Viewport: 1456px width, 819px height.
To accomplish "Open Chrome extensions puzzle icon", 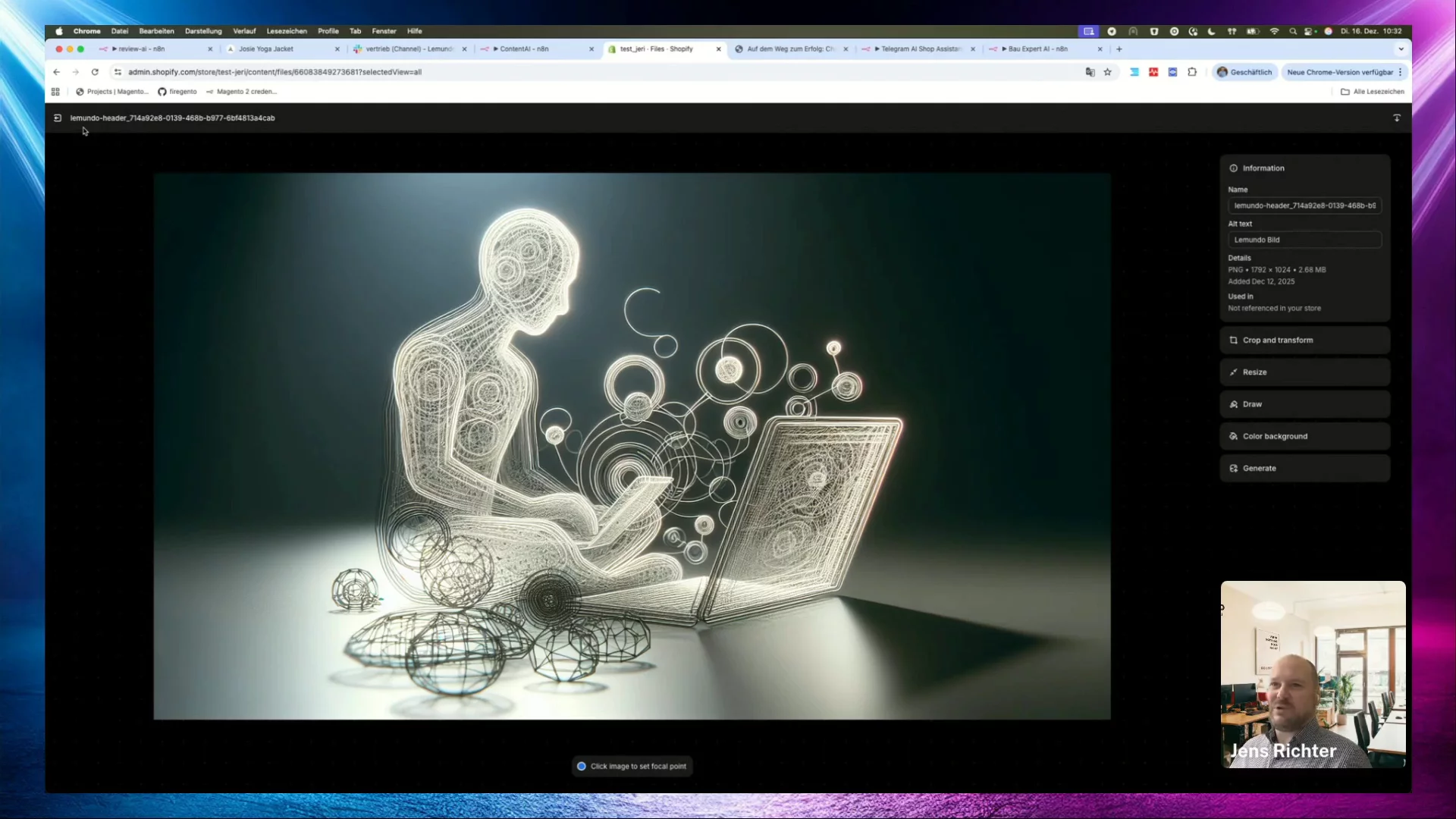I will [1192, 72].
